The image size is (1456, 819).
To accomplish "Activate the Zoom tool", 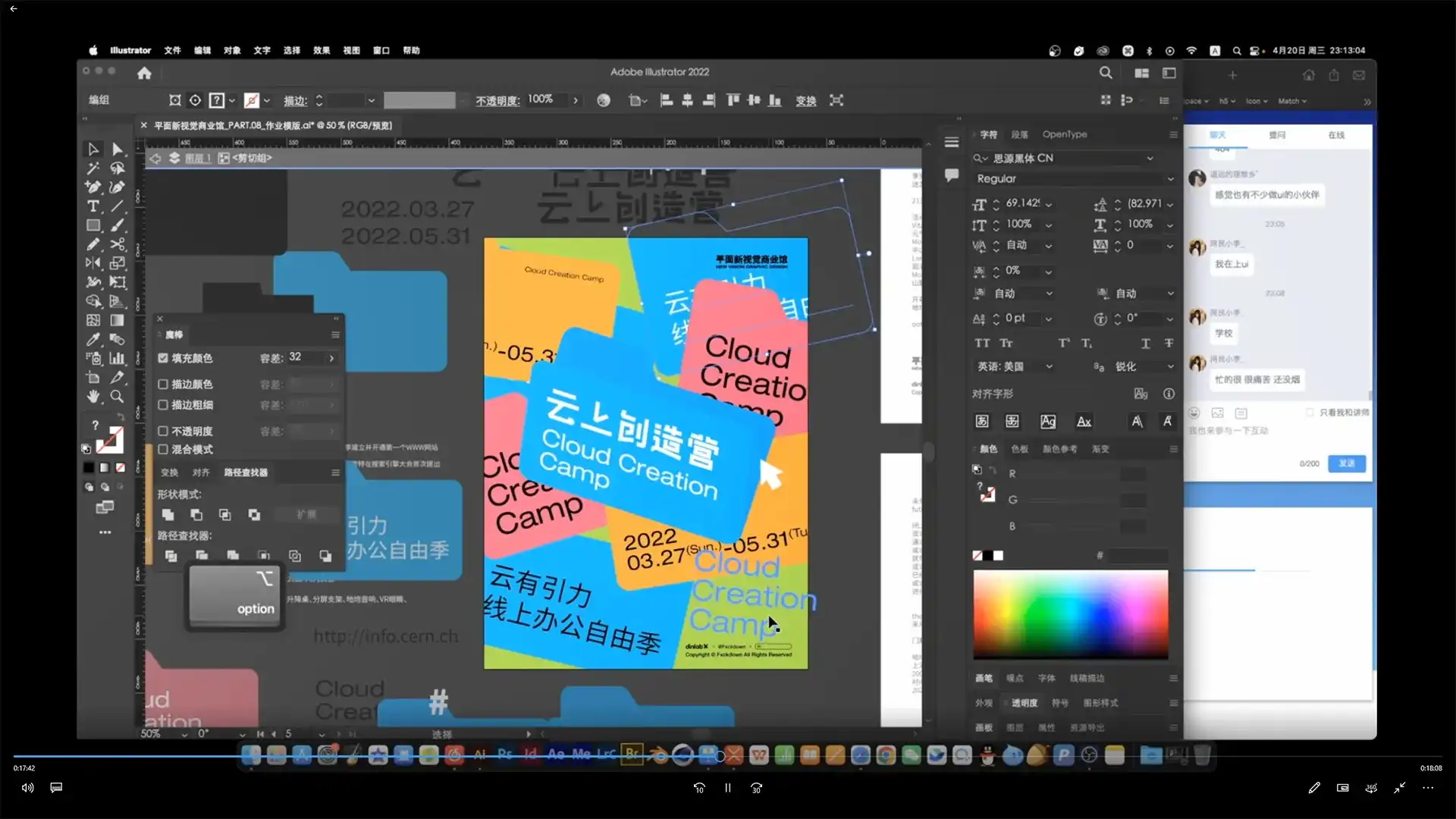I will (x=118, y=396).
